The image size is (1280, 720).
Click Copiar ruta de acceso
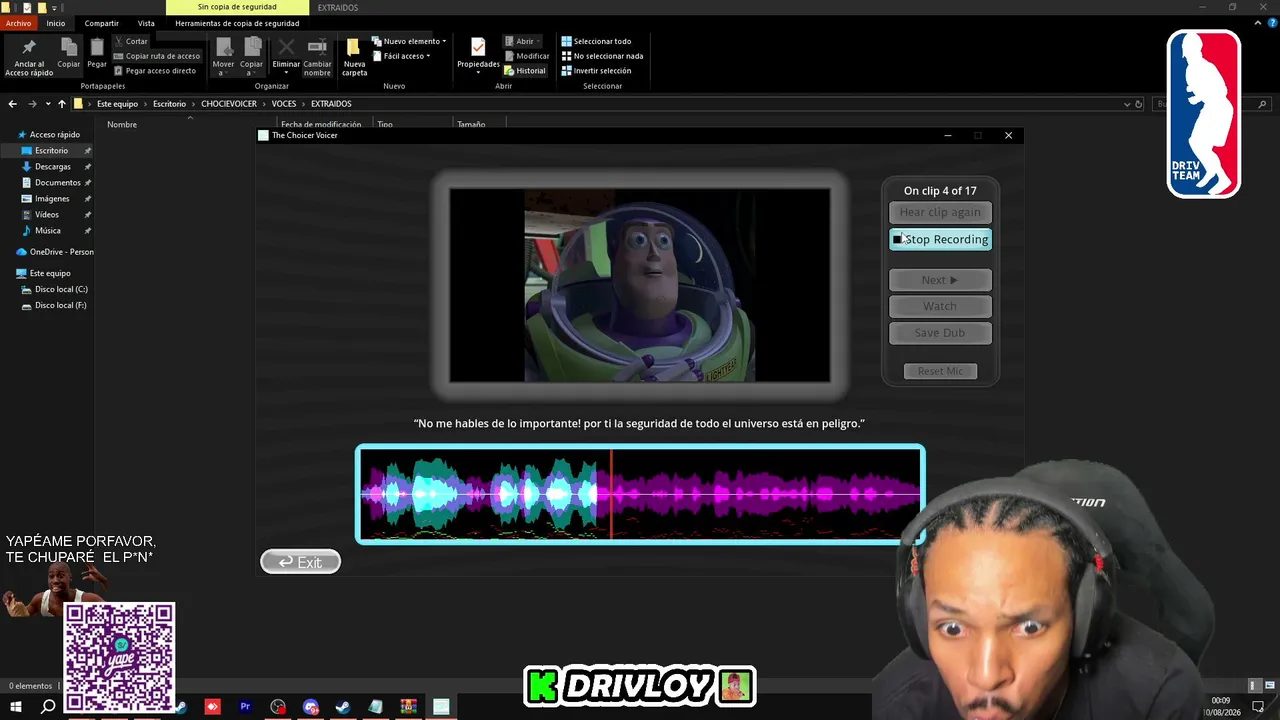tap(157, 56)
